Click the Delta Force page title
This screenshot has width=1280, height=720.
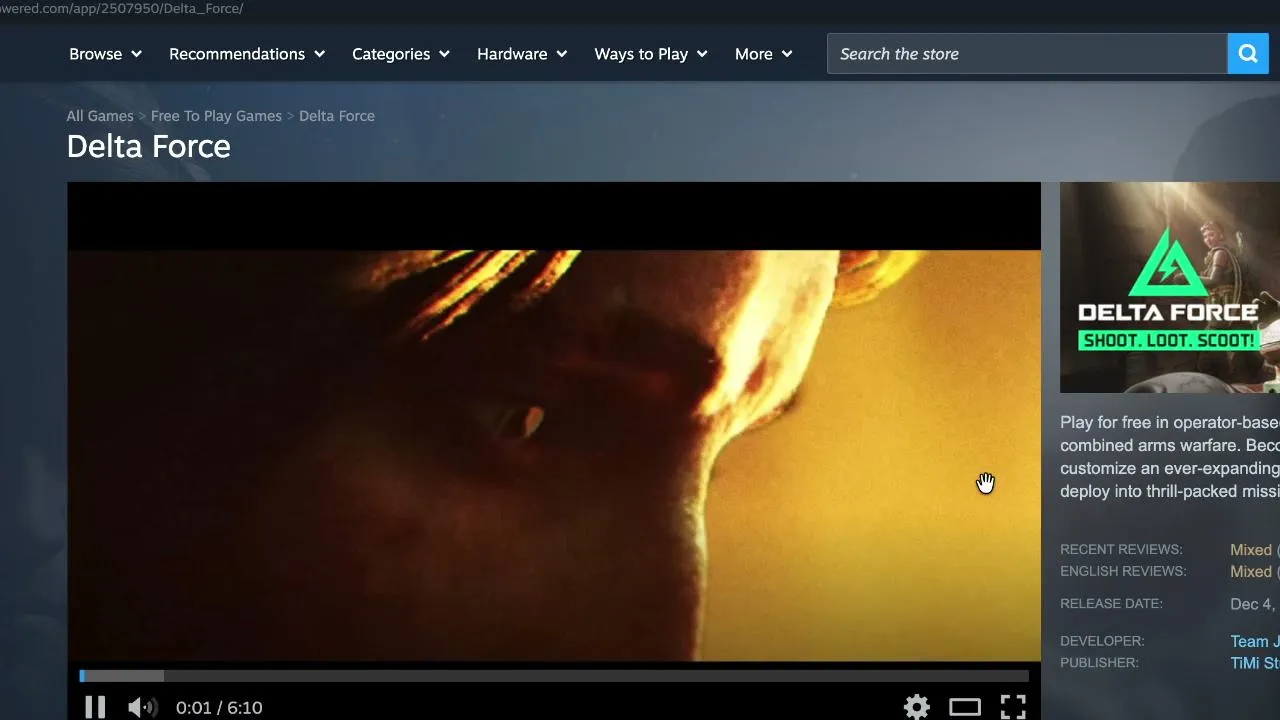pyautogui.click(x=149, y=147)
